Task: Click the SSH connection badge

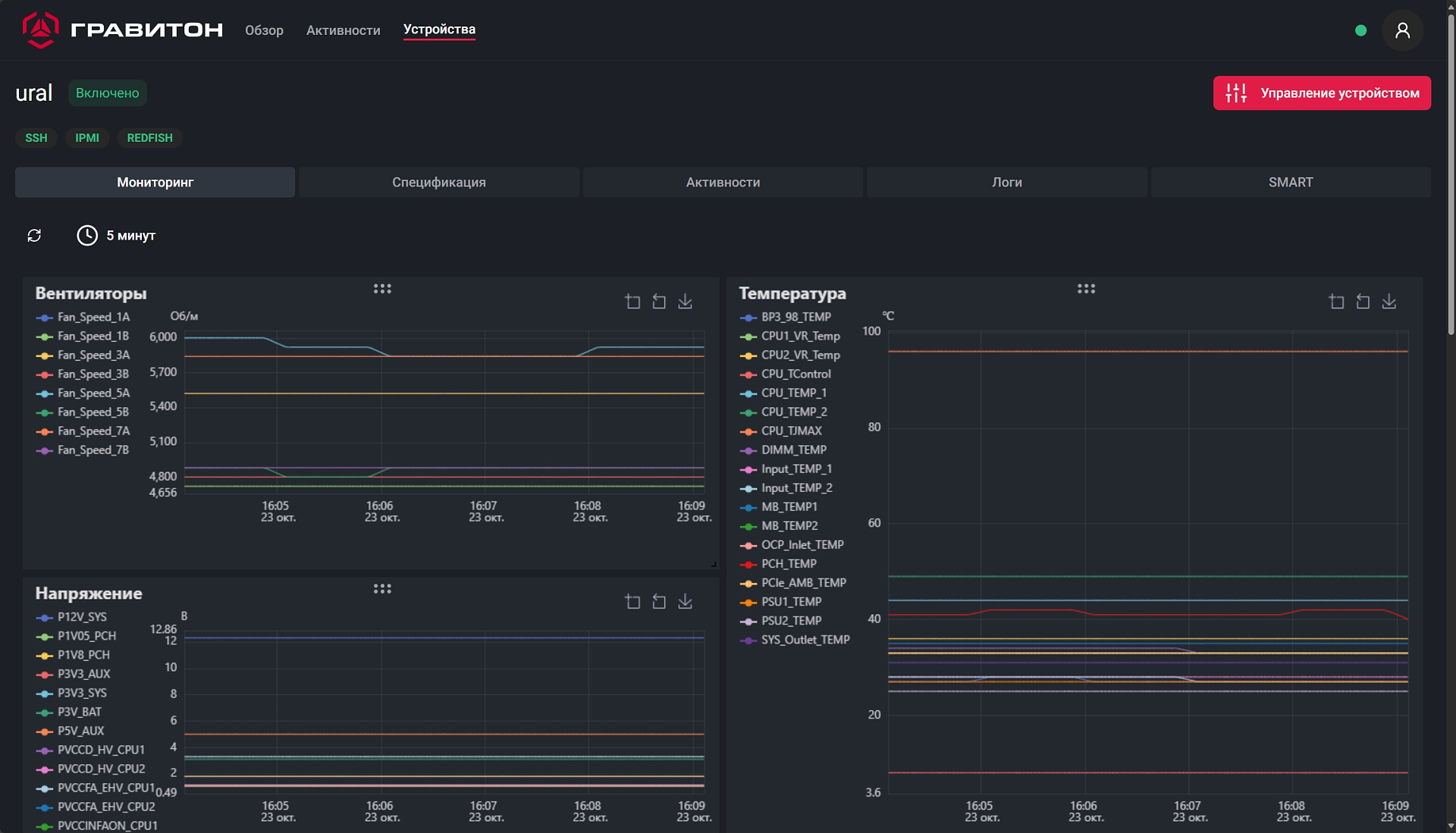Action: click(x=36, y=138)
